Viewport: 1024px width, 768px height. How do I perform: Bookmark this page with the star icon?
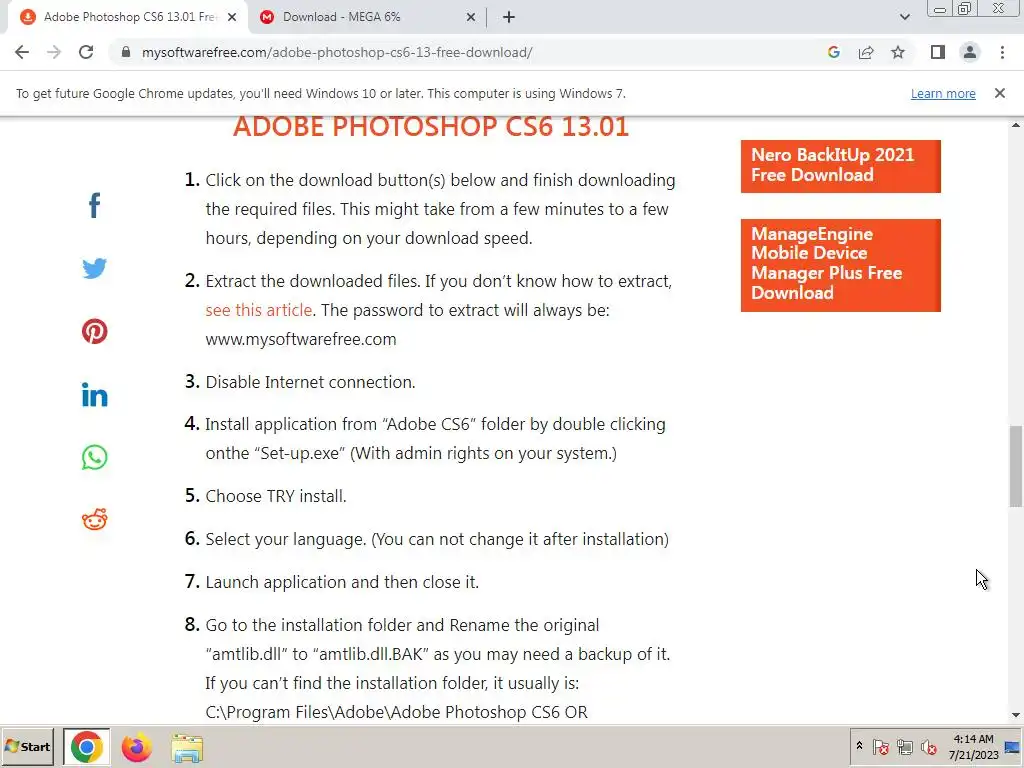pos(898,52)
